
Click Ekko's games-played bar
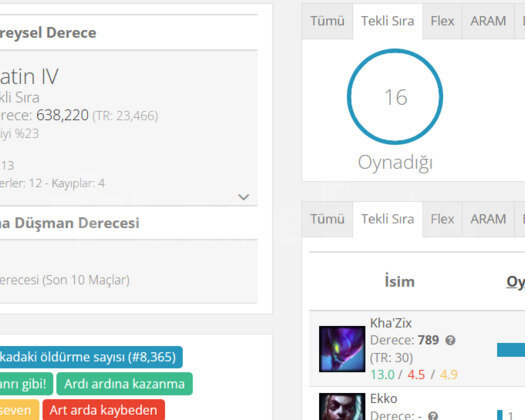click(500, 415)
